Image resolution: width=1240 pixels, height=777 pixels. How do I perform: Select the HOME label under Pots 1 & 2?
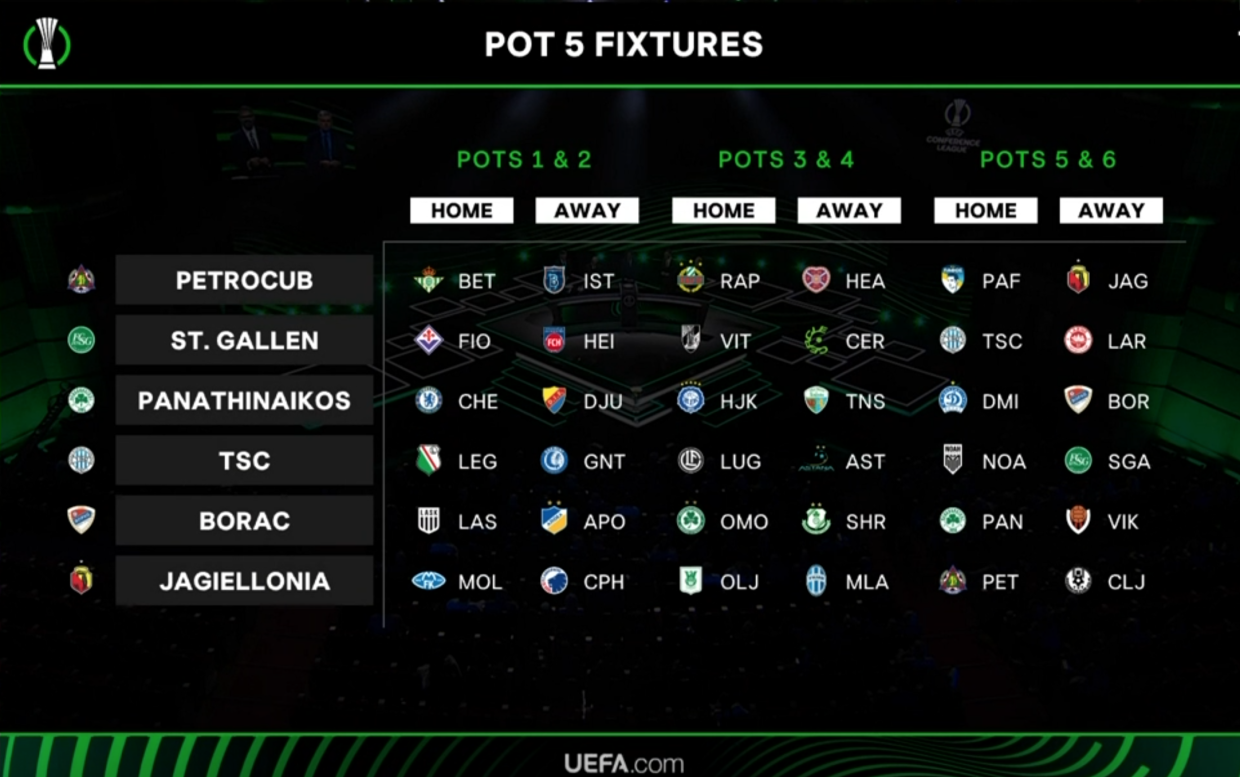coord(462,210)
